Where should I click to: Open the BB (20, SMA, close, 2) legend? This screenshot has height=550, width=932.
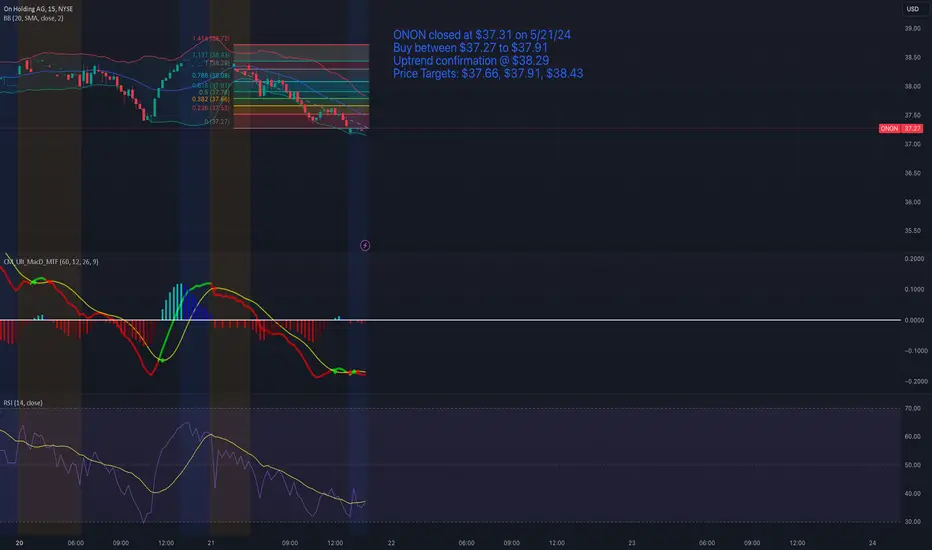(x=33, y=18)
